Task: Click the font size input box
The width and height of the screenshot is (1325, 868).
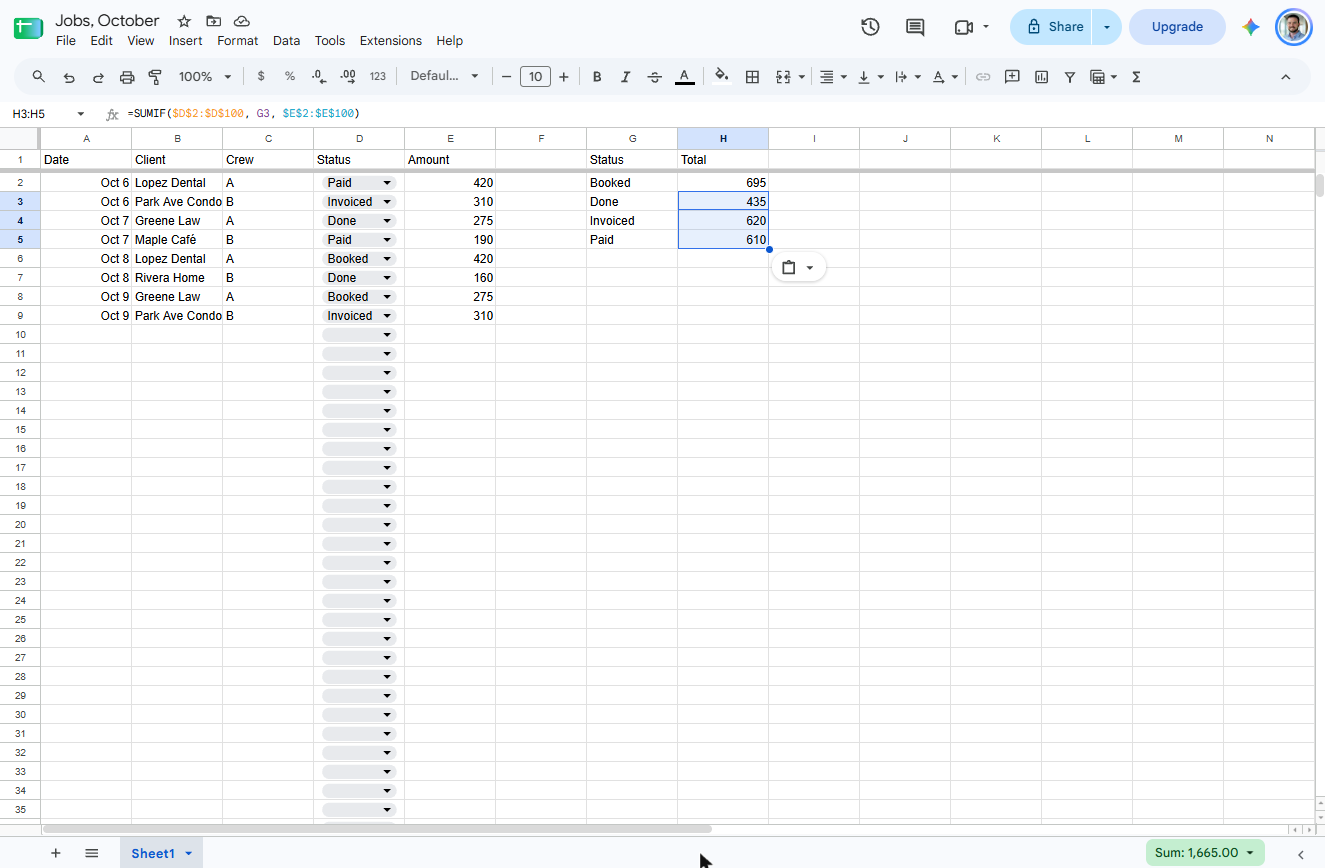Action: tap(536, 77)
